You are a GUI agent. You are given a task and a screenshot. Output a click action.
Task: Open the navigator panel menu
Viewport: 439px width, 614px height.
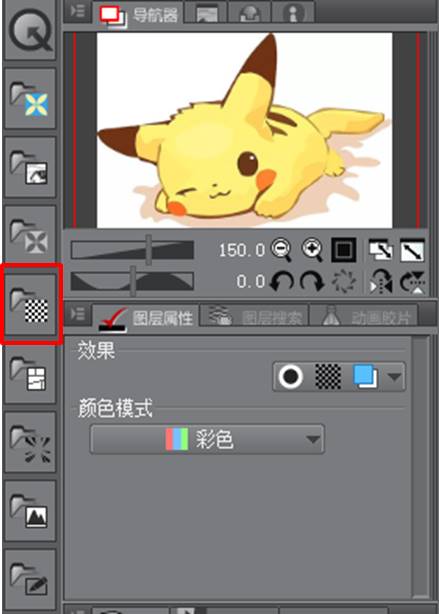78,12
